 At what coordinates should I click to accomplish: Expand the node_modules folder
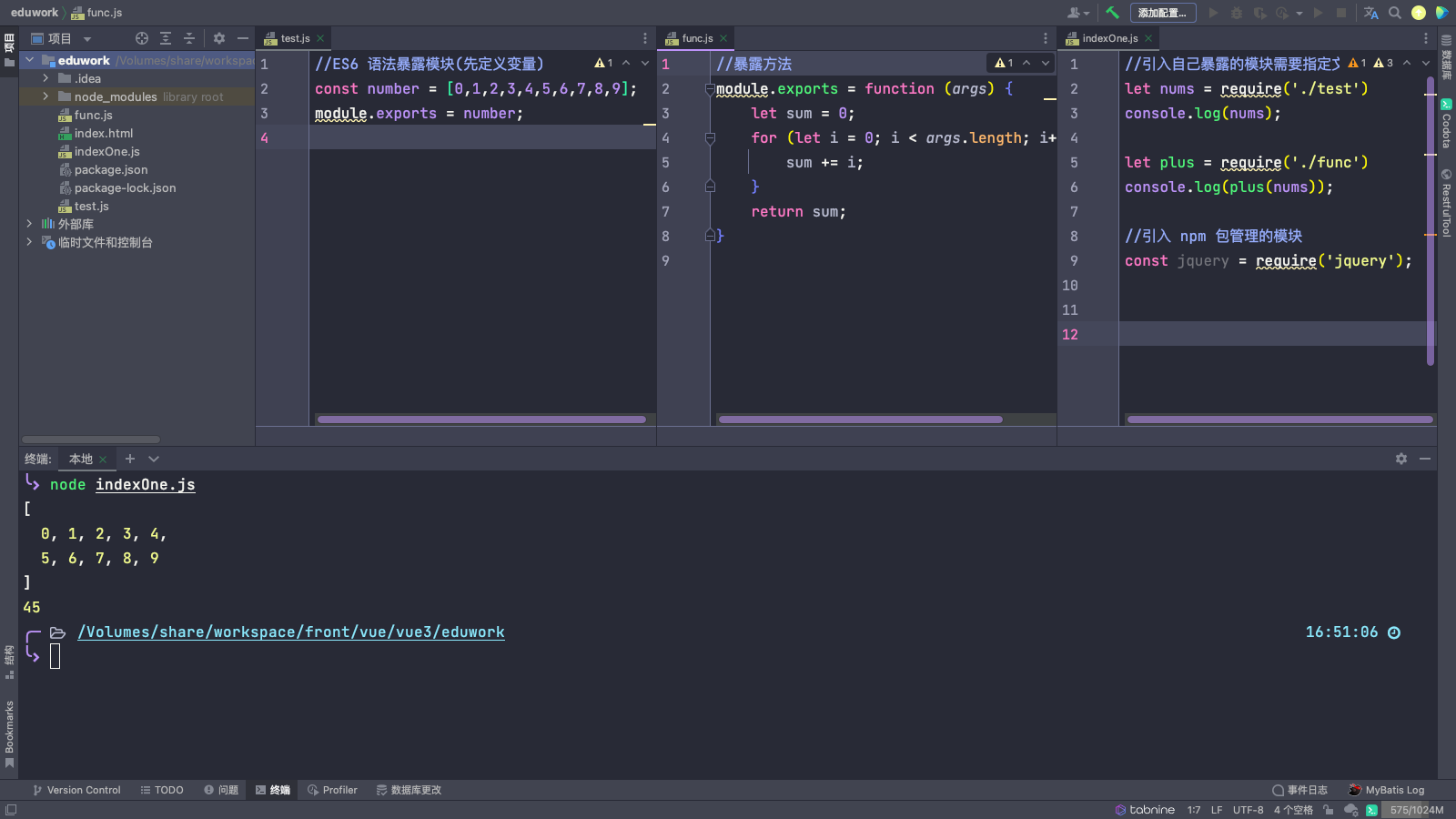click(45, 96)
